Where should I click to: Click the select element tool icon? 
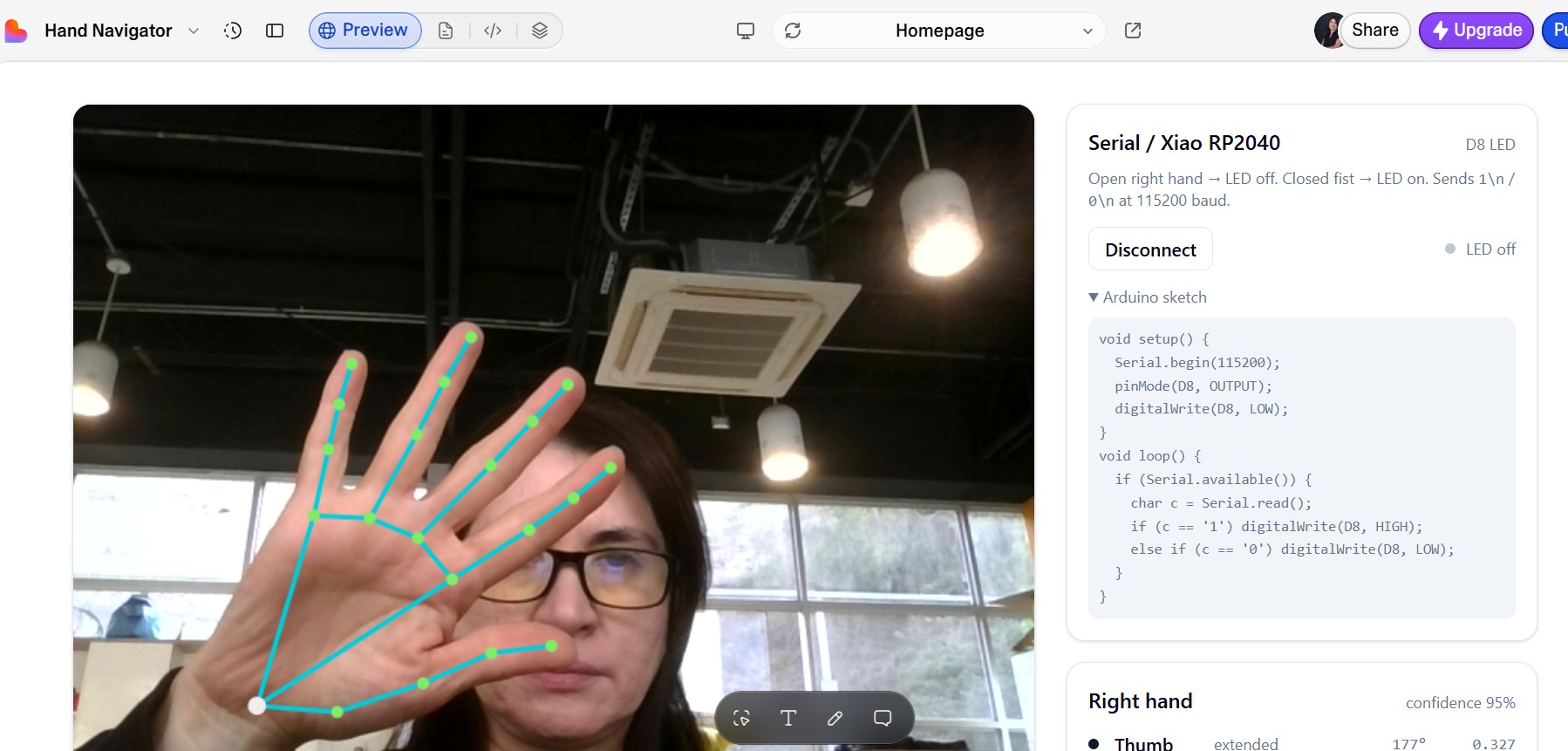[741, 718]
